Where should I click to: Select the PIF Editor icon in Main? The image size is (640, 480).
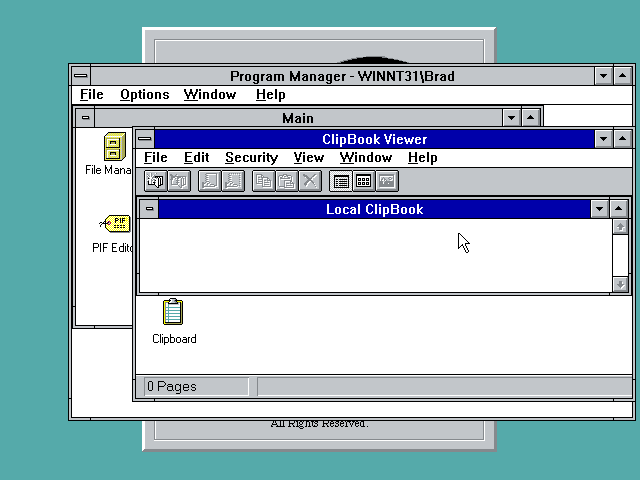tap(115, 224)
